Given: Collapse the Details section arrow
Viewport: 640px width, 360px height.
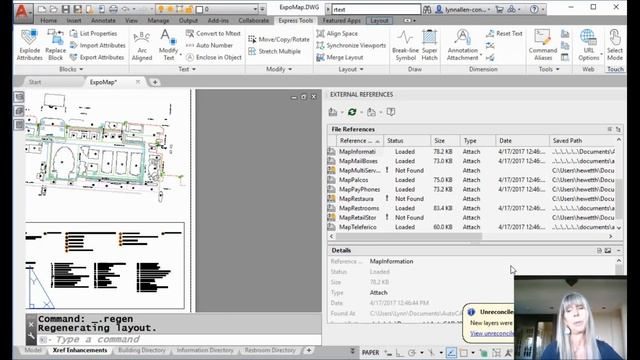Looking at the screenshot, I should coord(619,250).
